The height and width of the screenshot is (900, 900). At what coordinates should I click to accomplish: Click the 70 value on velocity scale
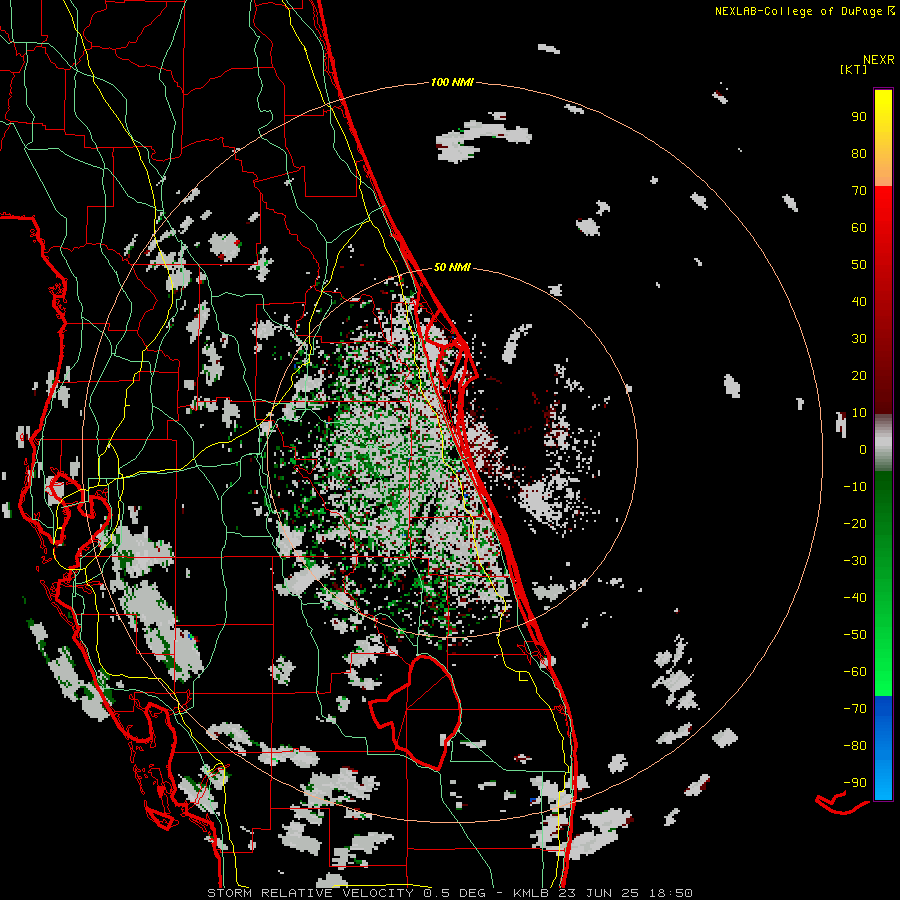(x=859, y=191)
